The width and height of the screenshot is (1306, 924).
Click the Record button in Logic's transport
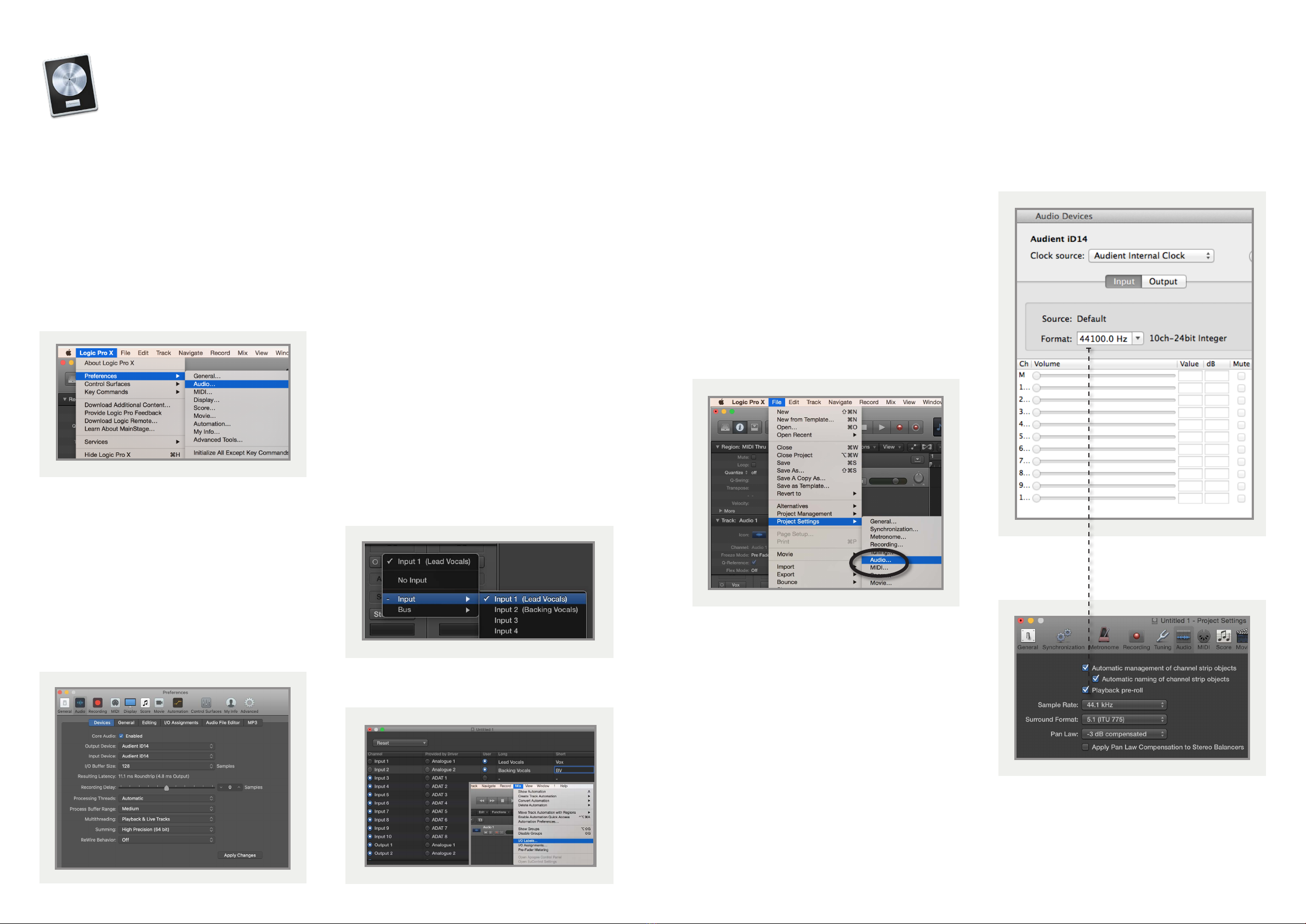click(900, 427)
